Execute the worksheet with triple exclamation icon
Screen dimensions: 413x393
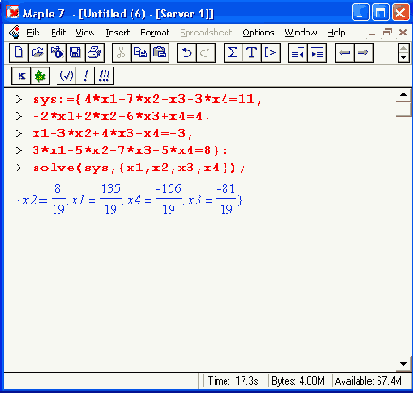(104, 76)
